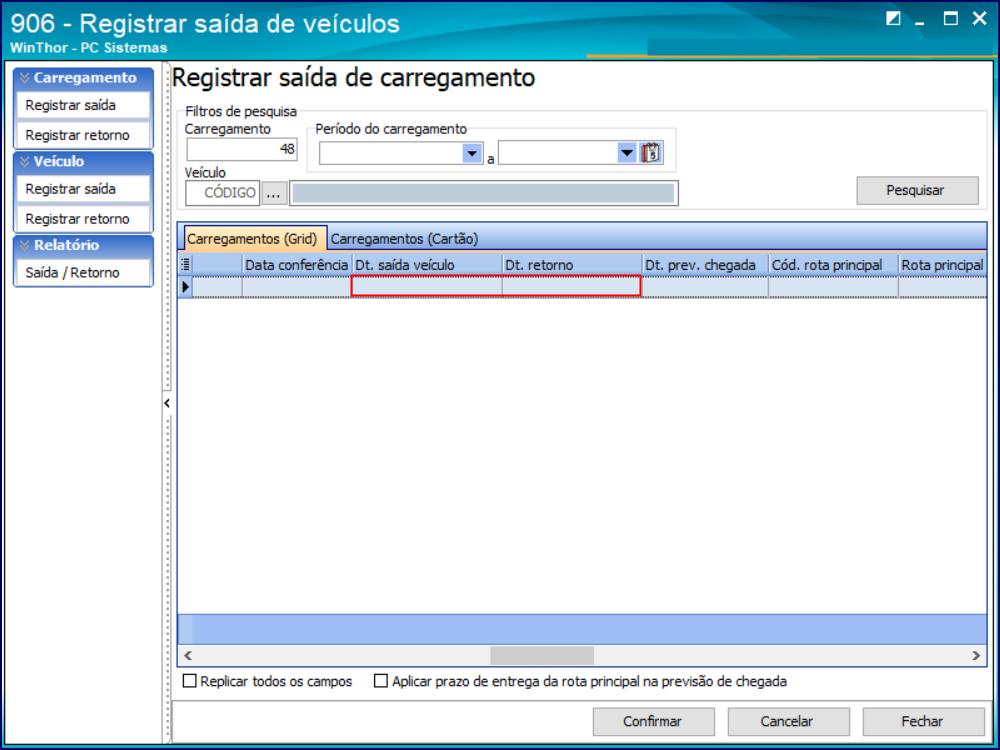Switch to Carregamentos (Grid) tab

tap(253, 239)
